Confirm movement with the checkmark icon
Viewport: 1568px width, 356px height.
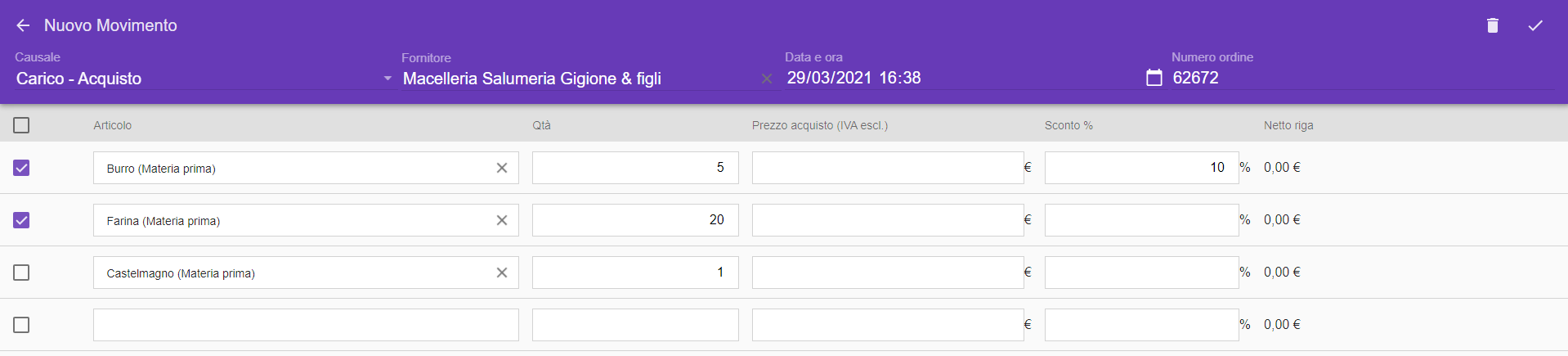1535,25
